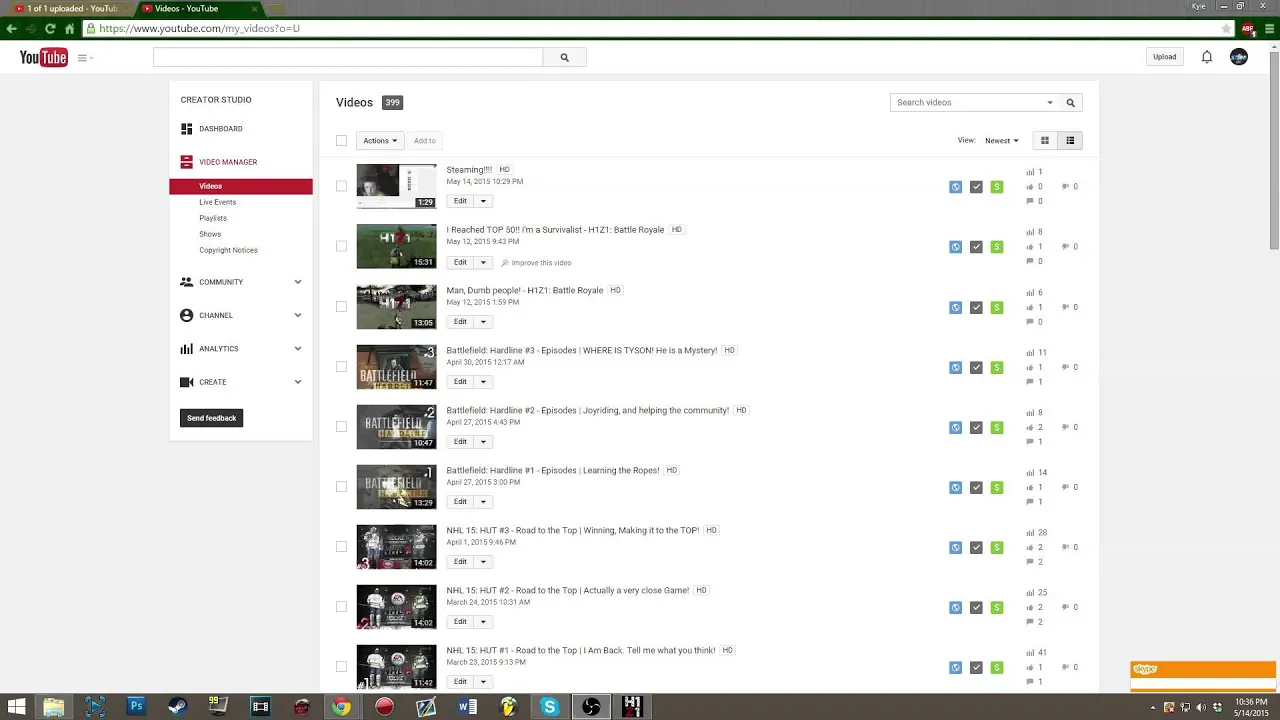Check the I Reached TOP 50!! video
1280x720 pixels.
[x=341, y=246]
